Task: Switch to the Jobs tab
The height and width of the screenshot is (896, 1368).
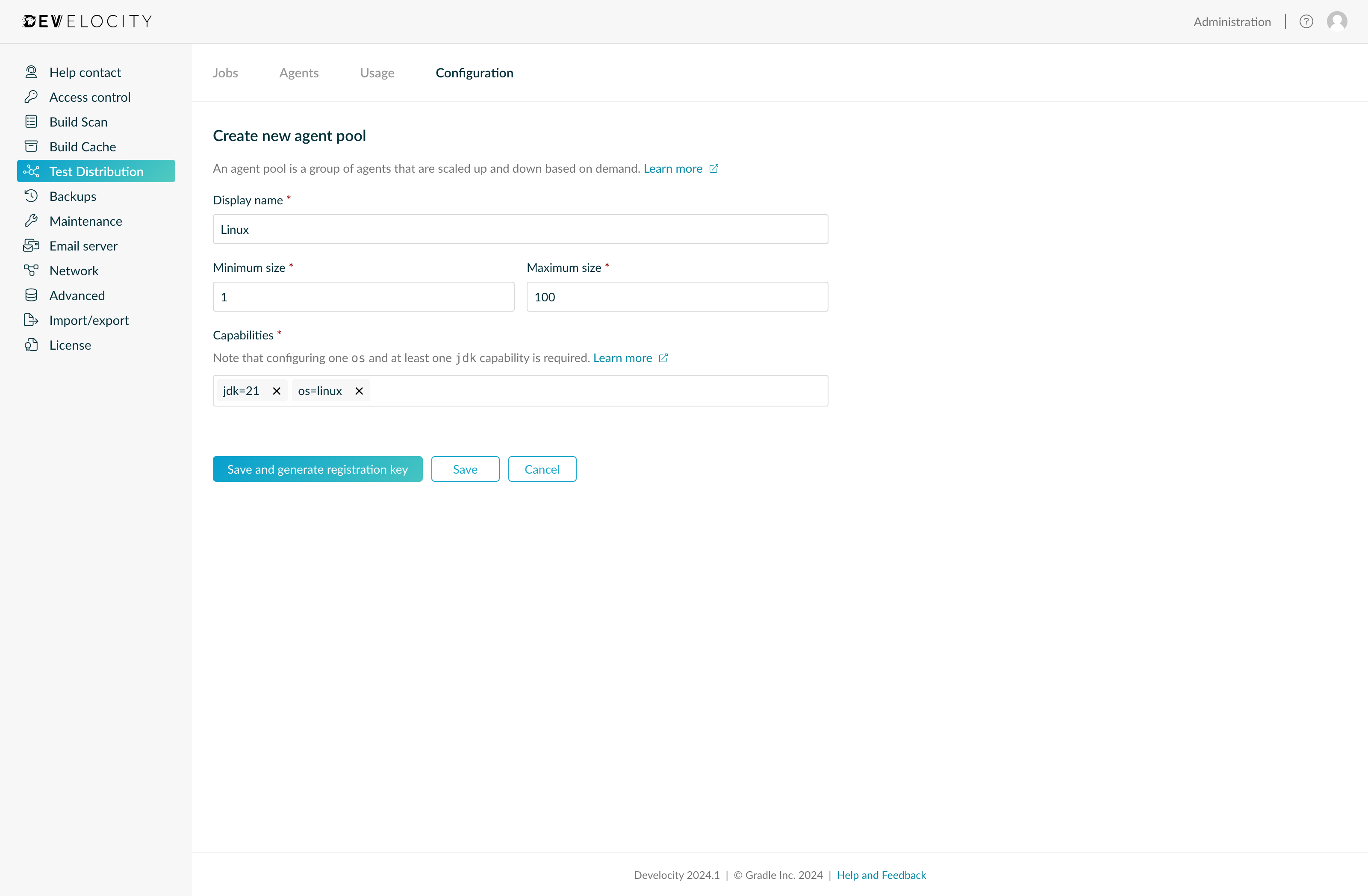Action: click(225, 72)
